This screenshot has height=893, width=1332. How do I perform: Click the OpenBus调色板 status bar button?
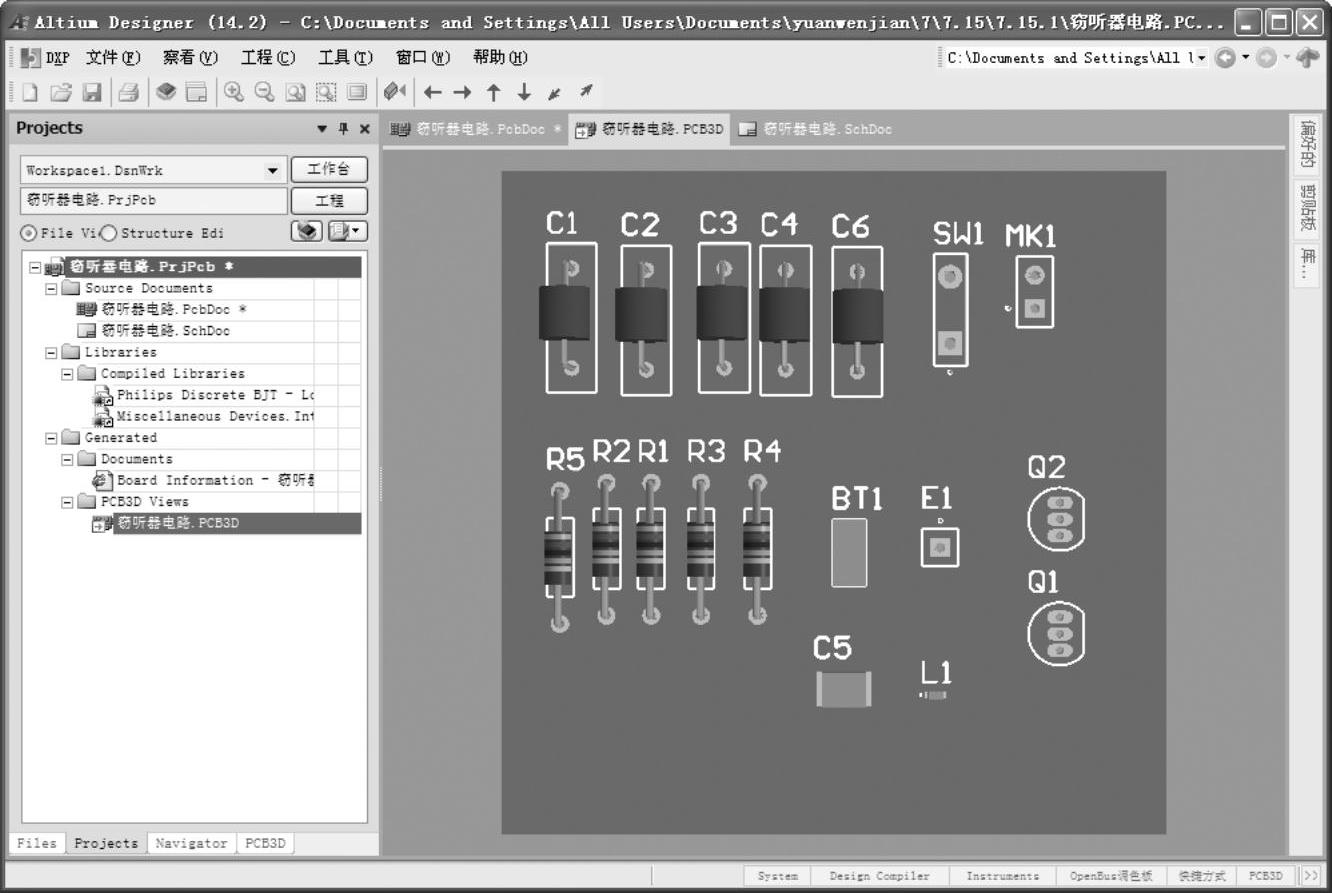click(1111, 876)
